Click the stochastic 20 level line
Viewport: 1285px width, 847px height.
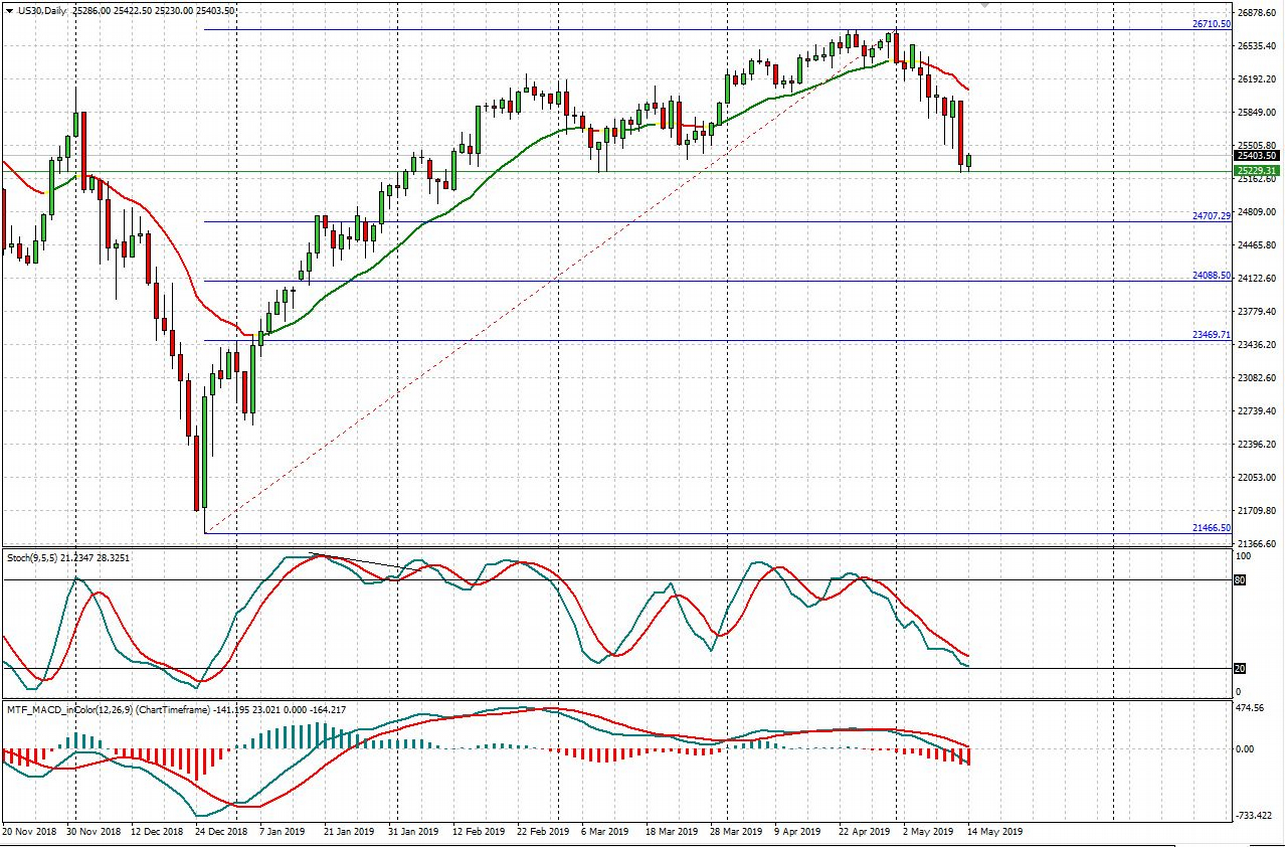point(600,666)
